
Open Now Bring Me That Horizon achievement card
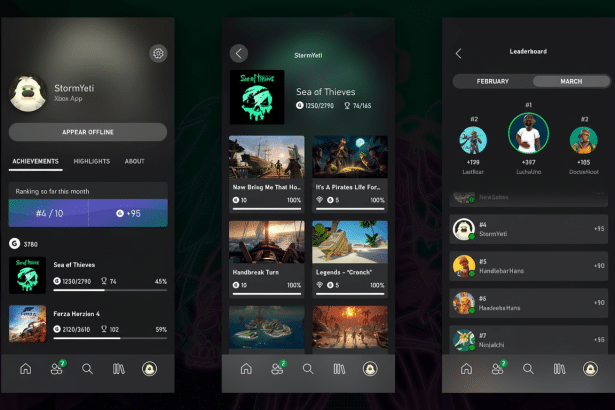point(267,174)
